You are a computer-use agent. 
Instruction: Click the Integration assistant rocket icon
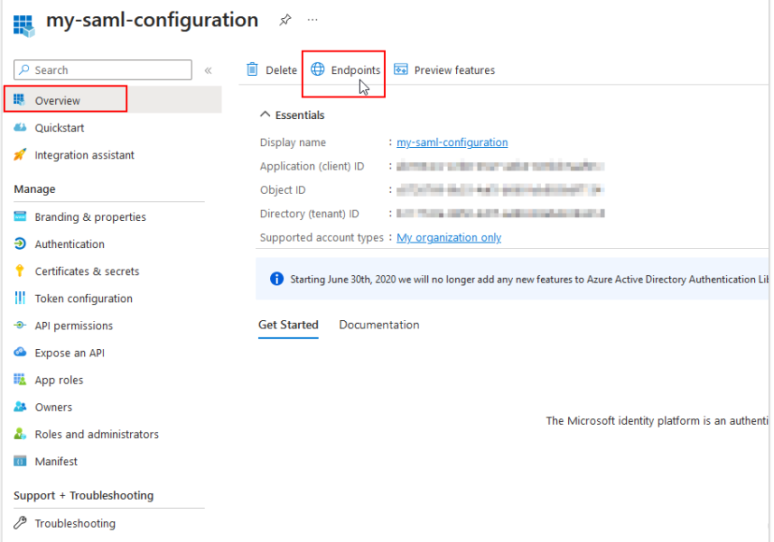(x=20, y=155)
